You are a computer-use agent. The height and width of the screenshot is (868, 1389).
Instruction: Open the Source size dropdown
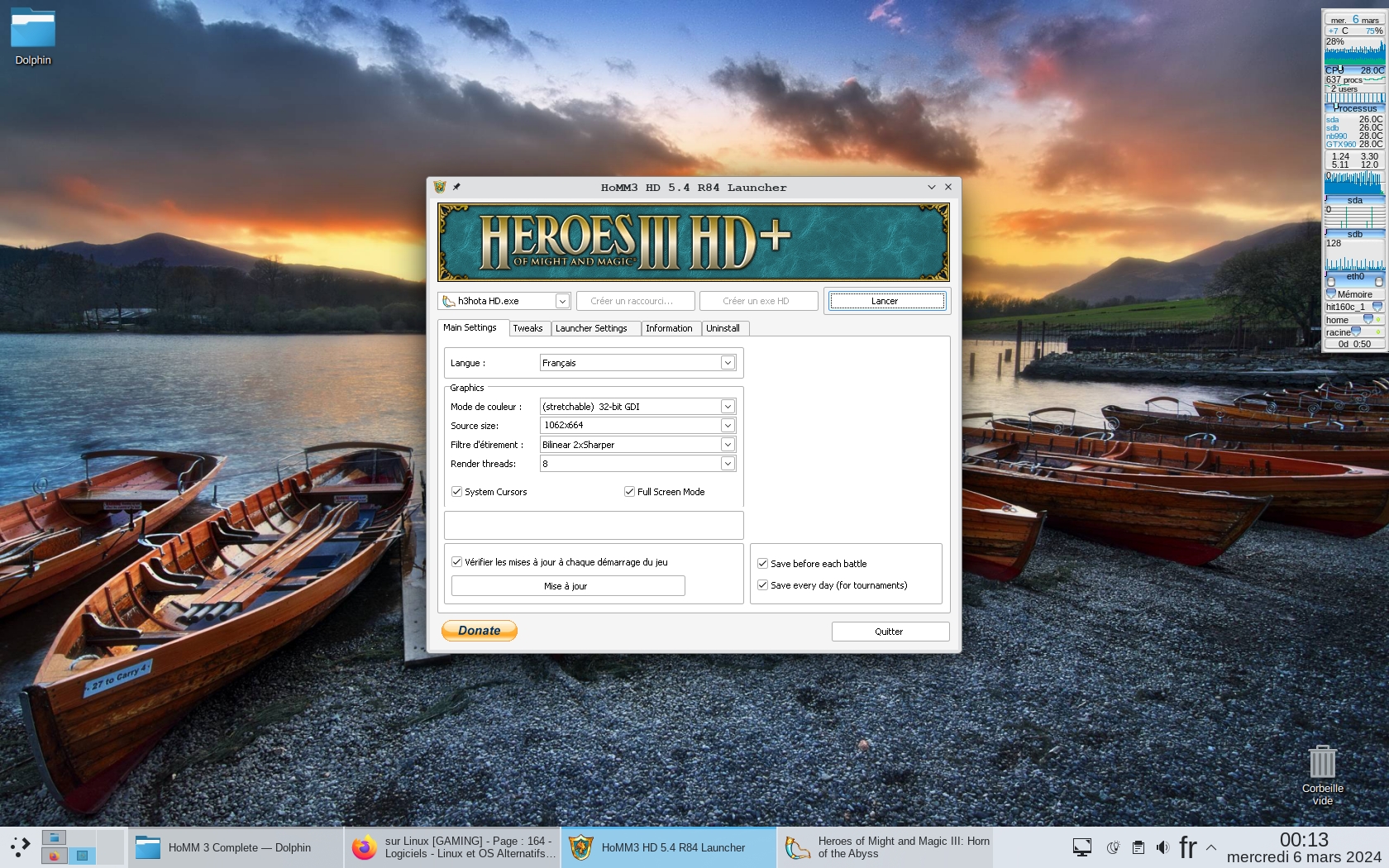pos(728,425)
